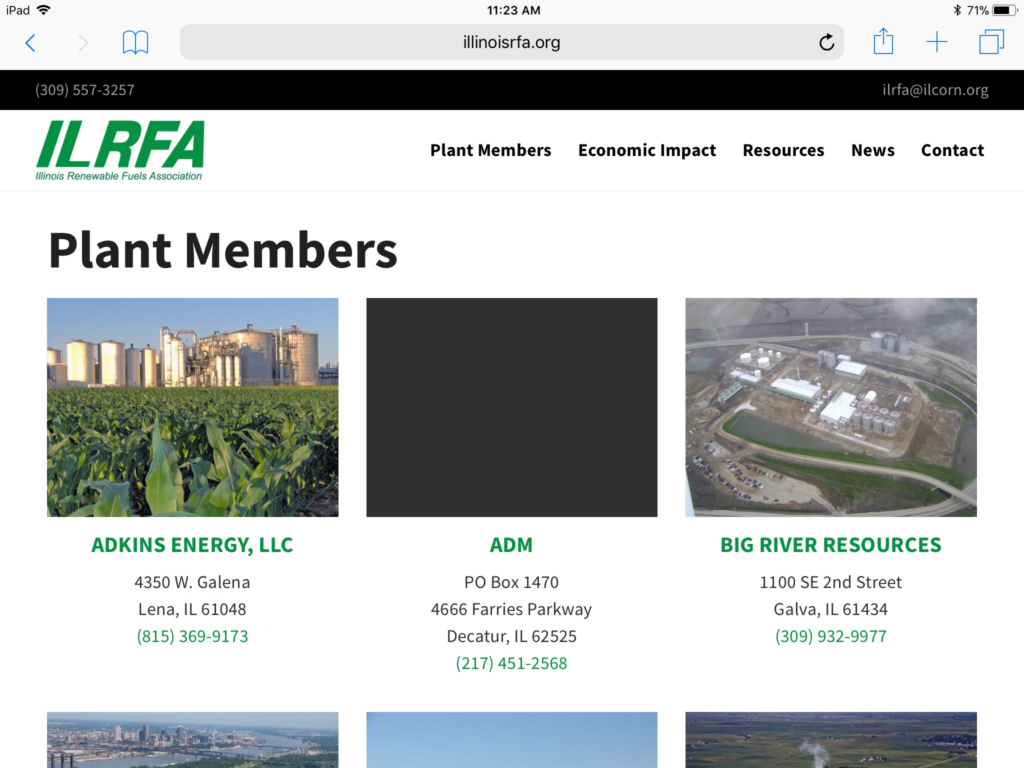Screen dimensions: 1024x768
Task: Click the Big River Resources aerial photo
Action: 831,408
